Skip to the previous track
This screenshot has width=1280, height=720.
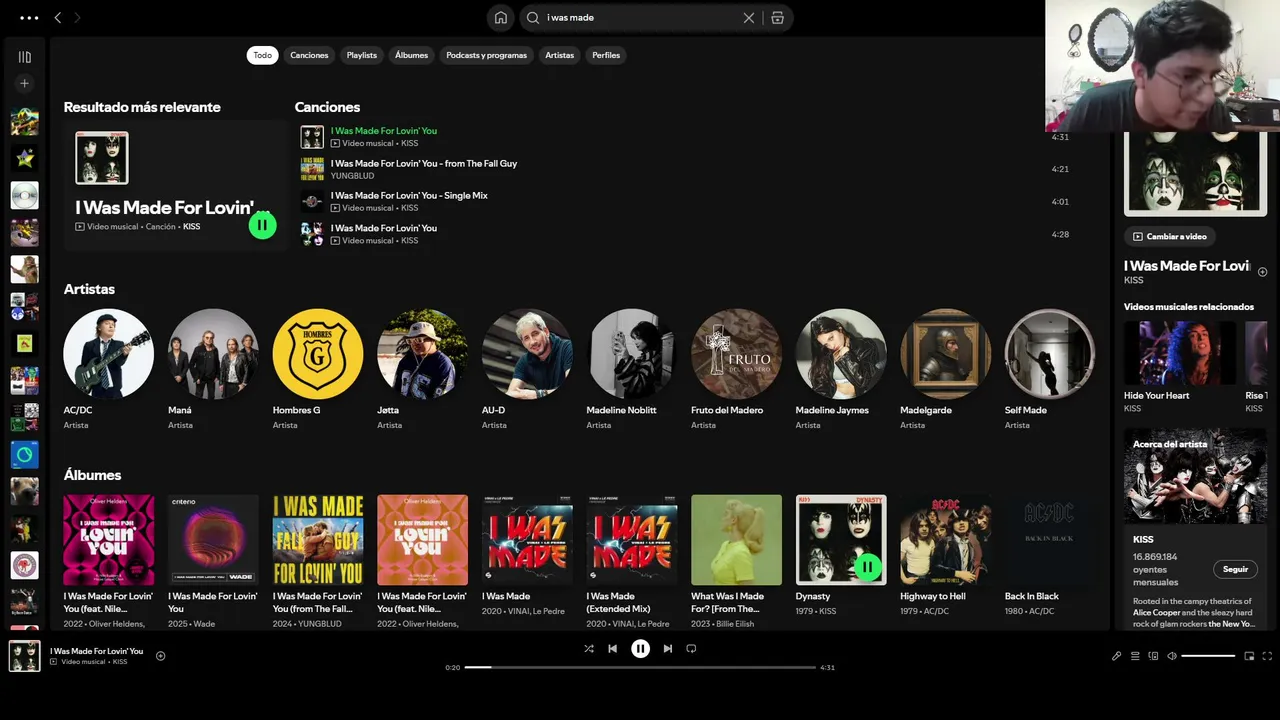613,649
